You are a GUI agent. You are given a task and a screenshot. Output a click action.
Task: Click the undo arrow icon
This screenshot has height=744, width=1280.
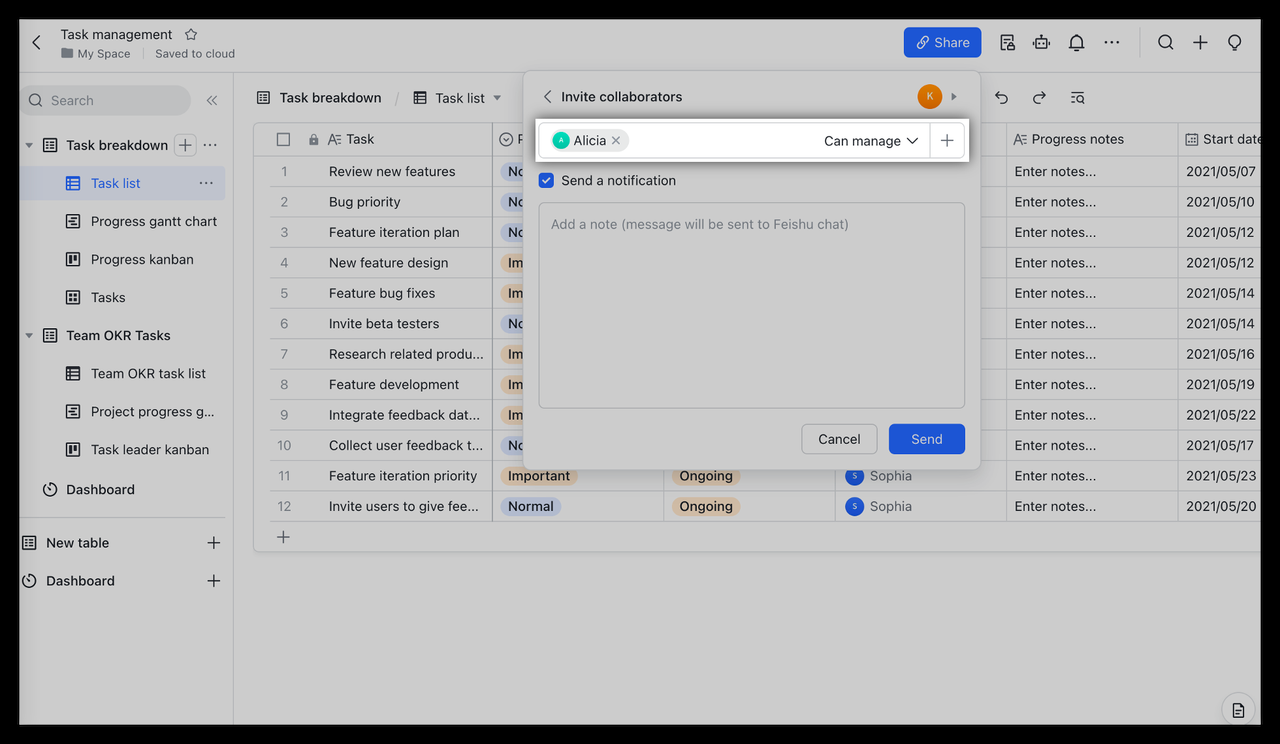click(x=1001, y=98)
